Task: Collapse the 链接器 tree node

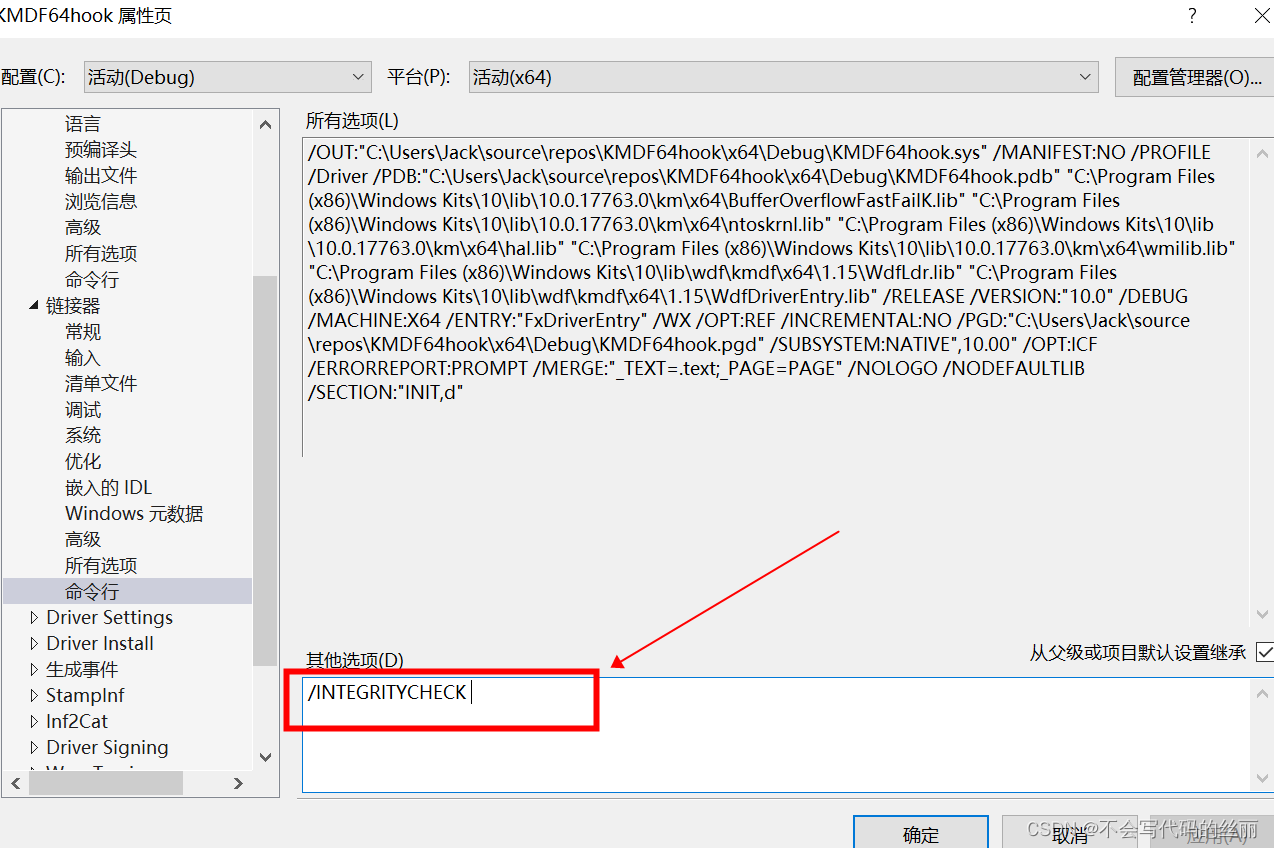Action: (x=34, y=306)
